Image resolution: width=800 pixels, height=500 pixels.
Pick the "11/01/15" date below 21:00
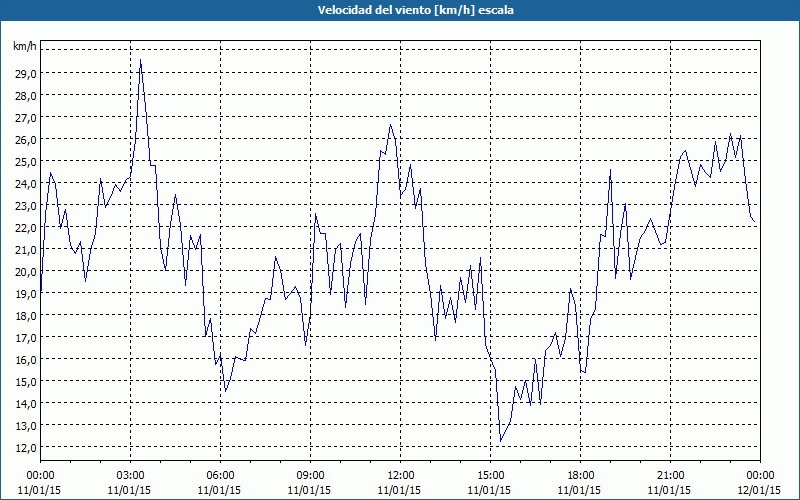coord(669,490)
